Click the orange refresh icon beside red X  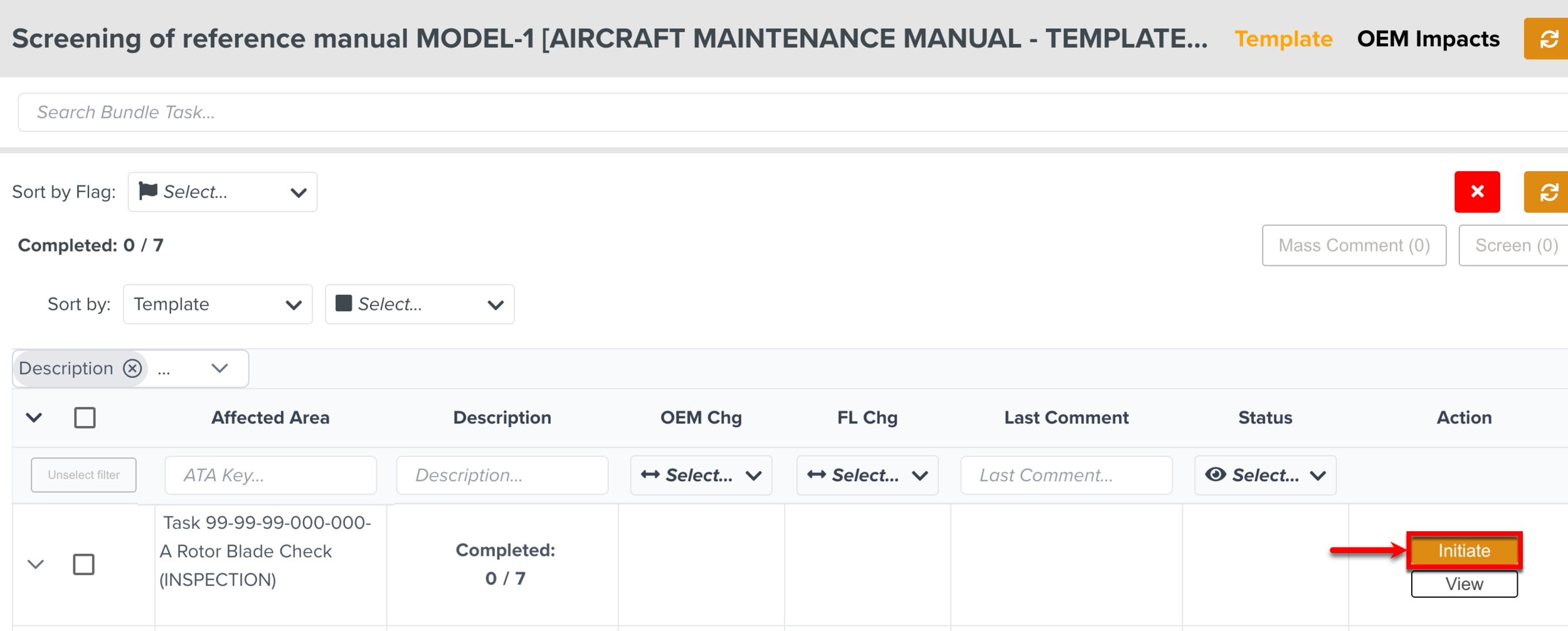point(1548,192)
